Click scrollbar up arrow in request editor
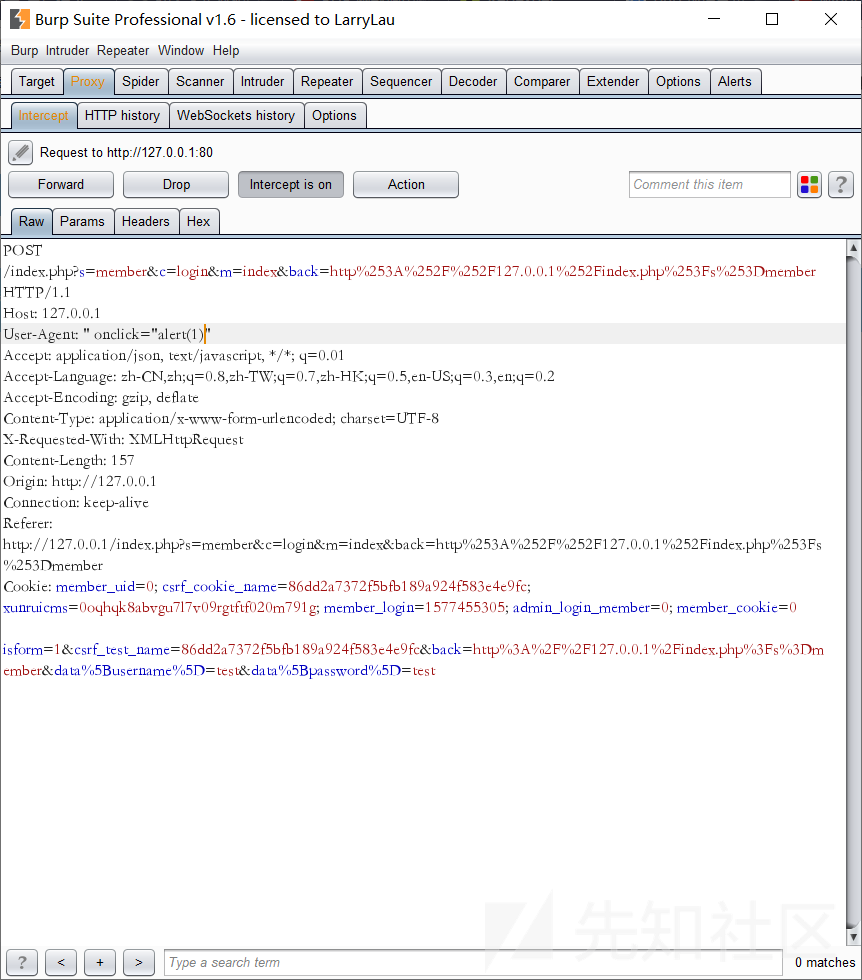The width and height of the screenshot is (862, 980). 853,248
